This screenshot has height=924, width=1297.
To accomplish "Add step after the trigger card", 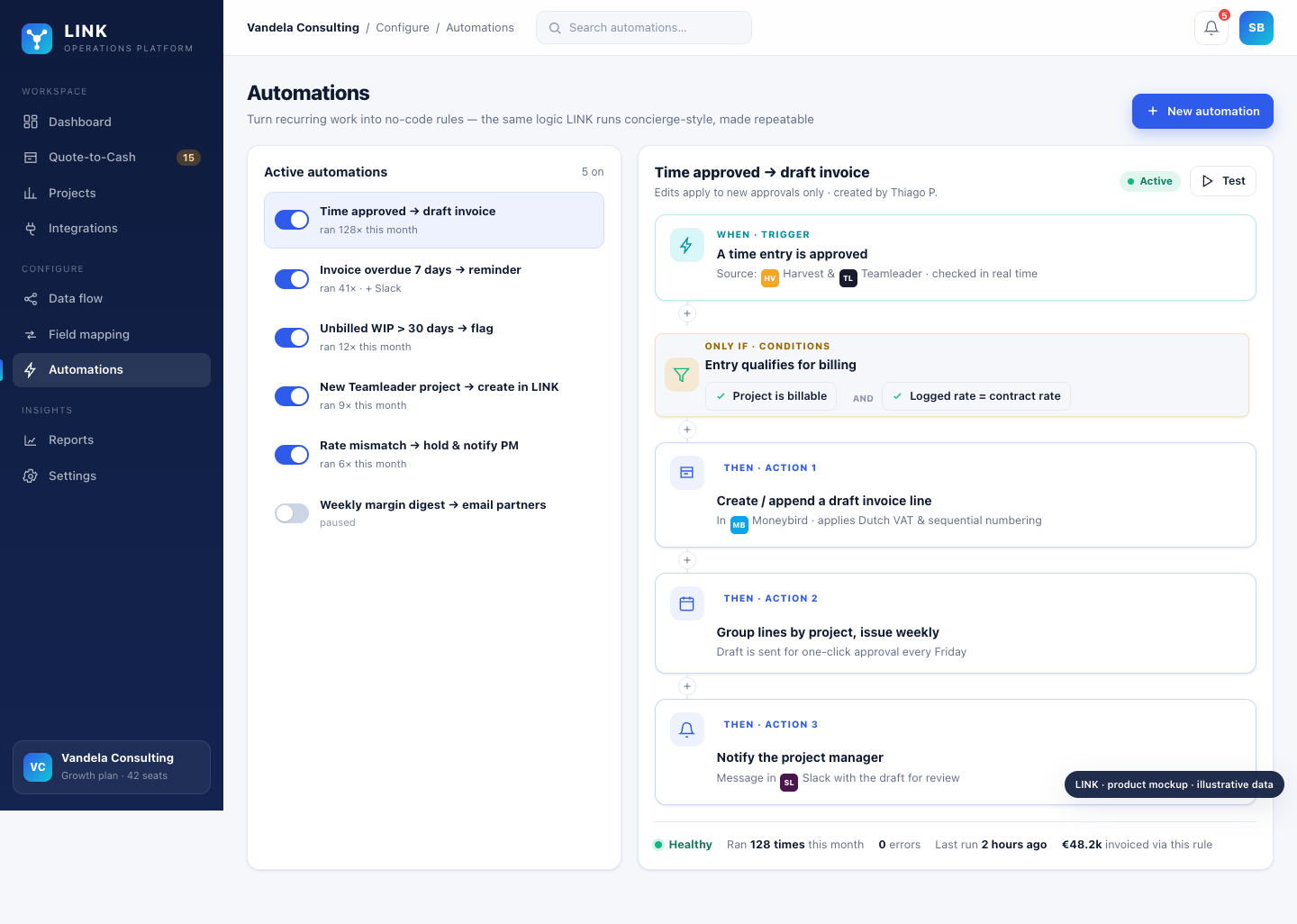I will pyautogui.click(x=687, y=313).
